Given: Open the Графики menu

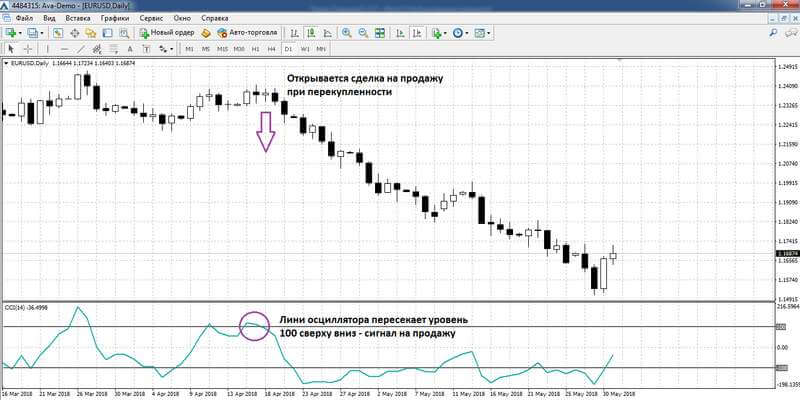Looking at the screenshot, I should point(115,18).
